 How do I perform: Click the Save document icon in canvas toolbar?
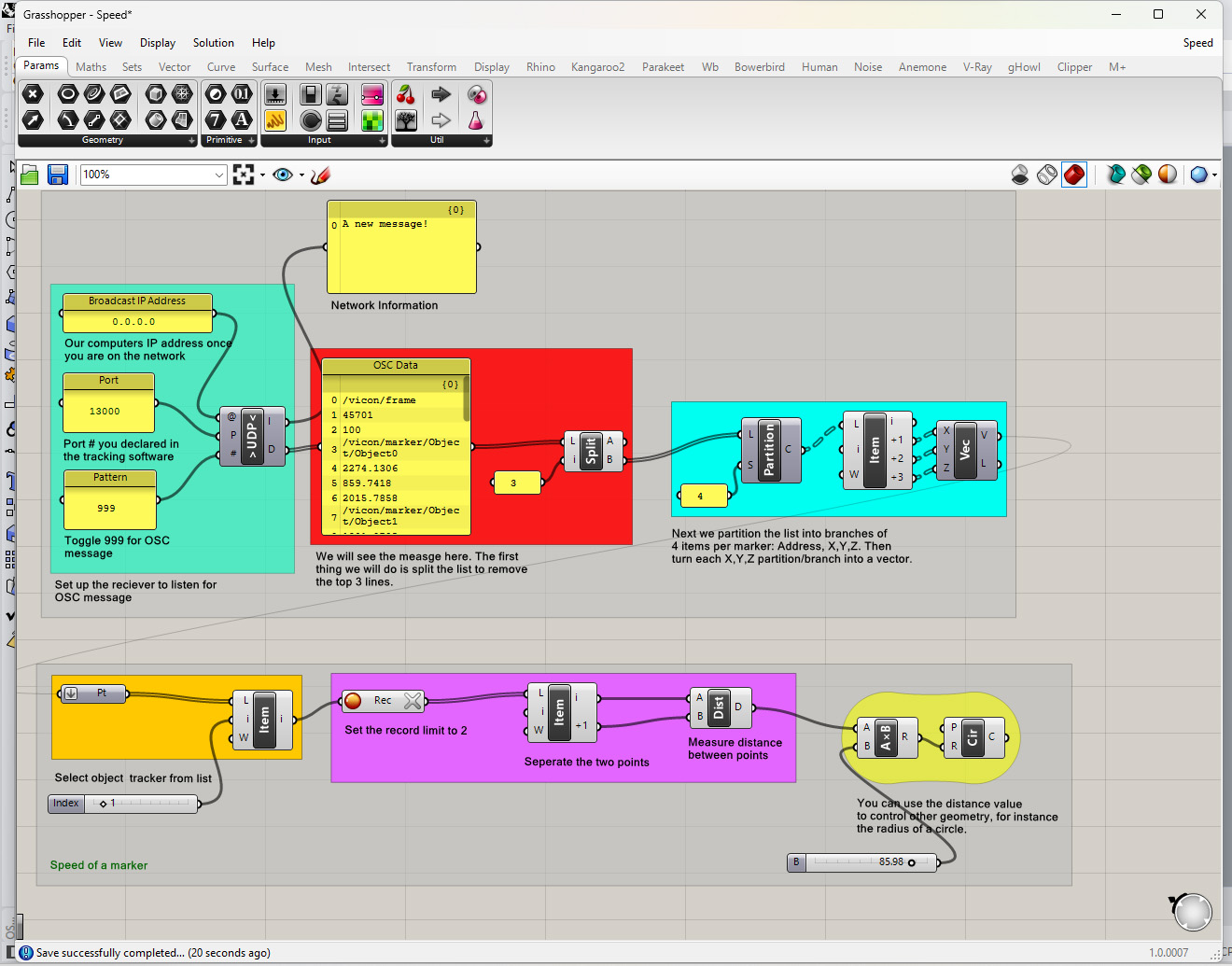pos(58,175)
